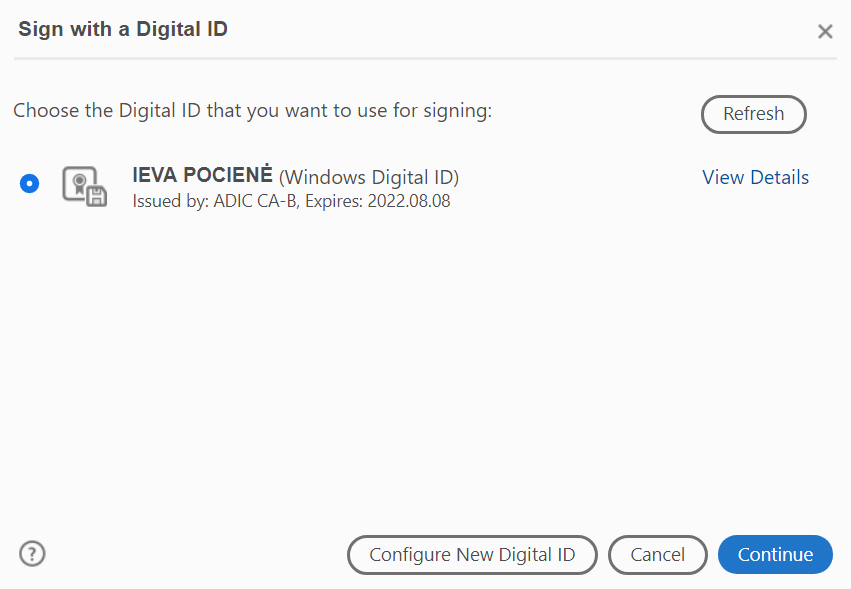Click the Issued by: ADIC CA-B text
Viewport: 851px width, 589px height.
216,201
